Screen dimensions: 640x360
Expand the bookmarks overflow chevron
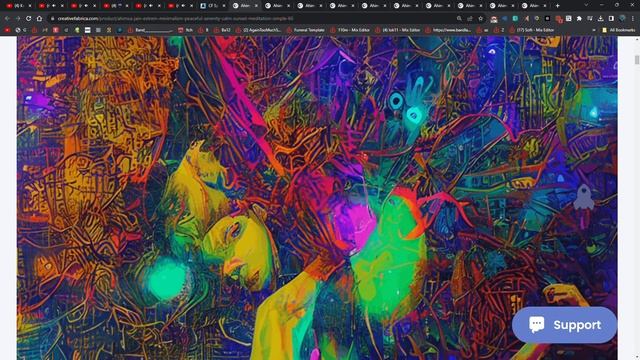point(593,30)
